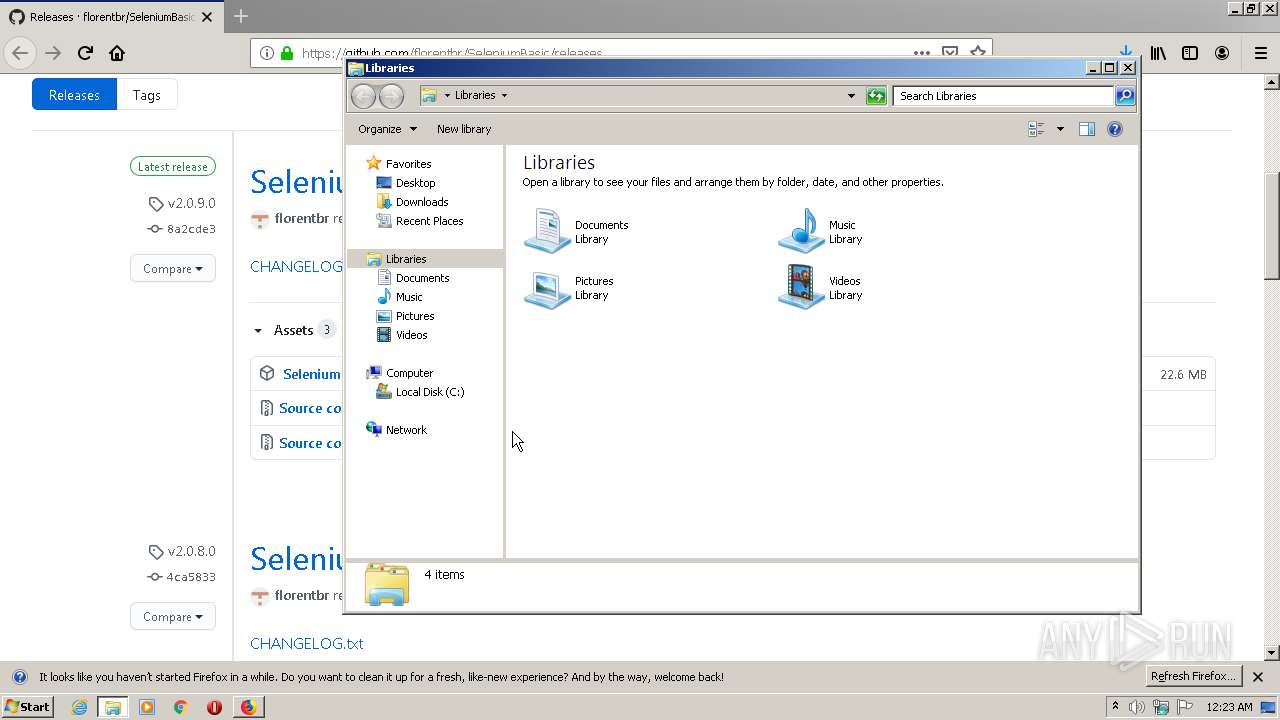Launch Google Chrome from the taskbar

(180, 707)
